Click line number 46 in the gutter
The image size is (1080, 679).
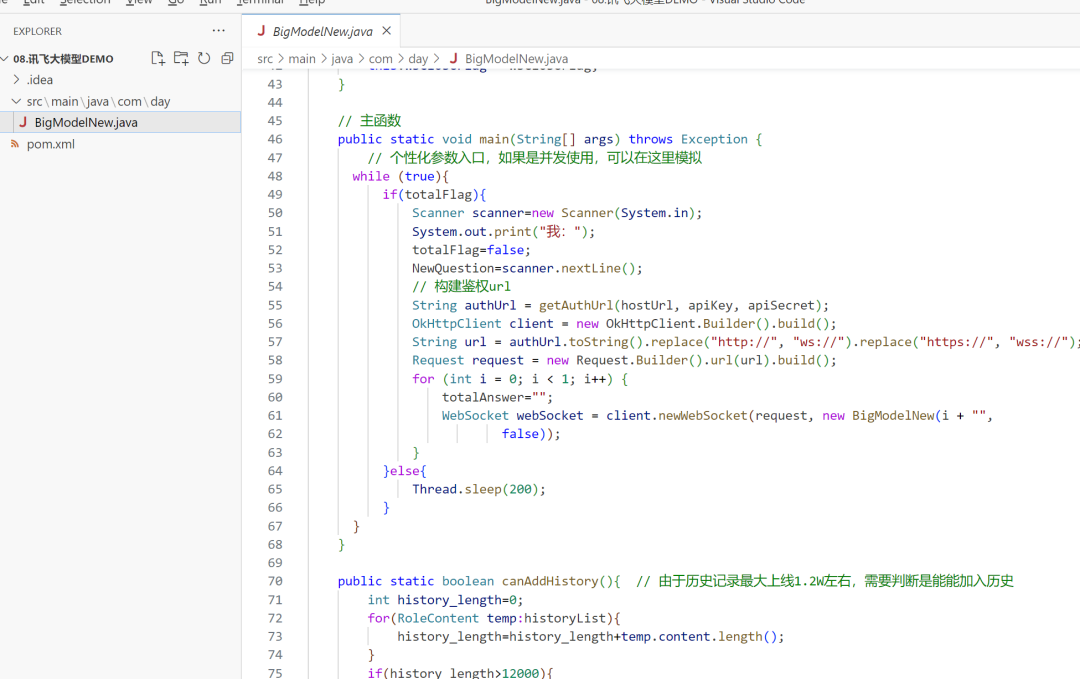(x=275, y=139)
